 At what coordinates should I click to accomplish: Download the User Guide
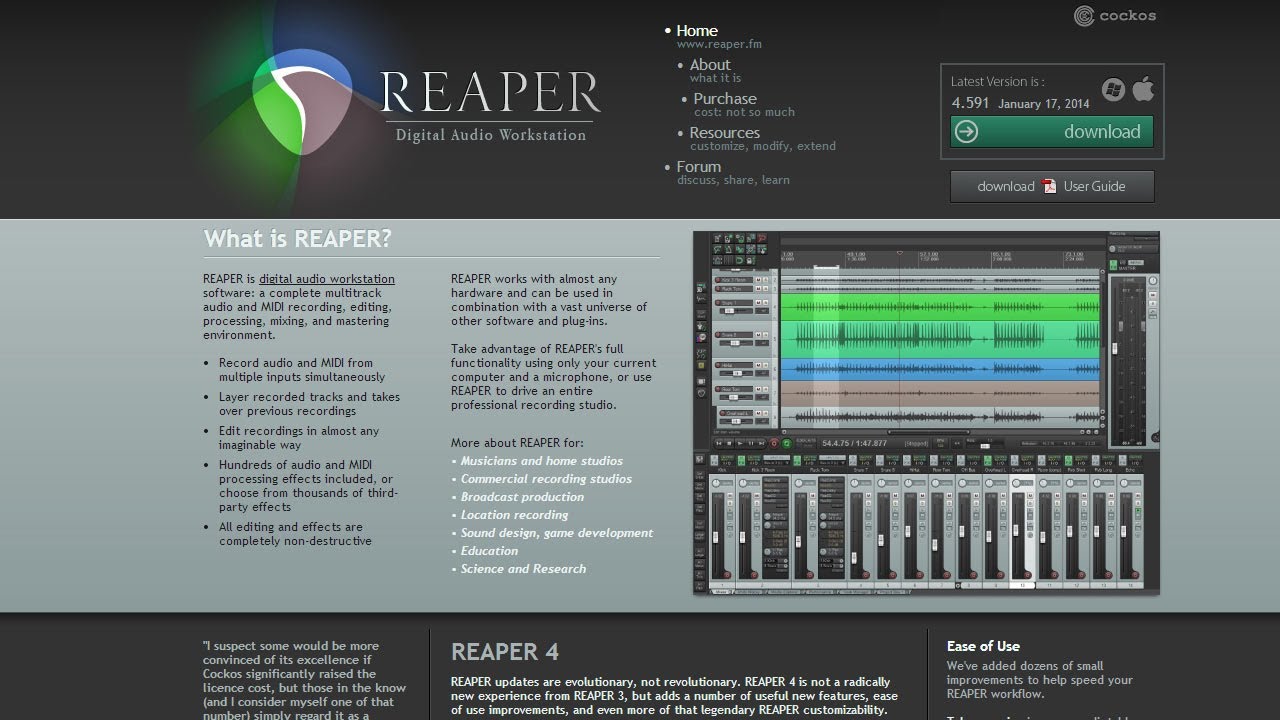(x=1052, y=186)
